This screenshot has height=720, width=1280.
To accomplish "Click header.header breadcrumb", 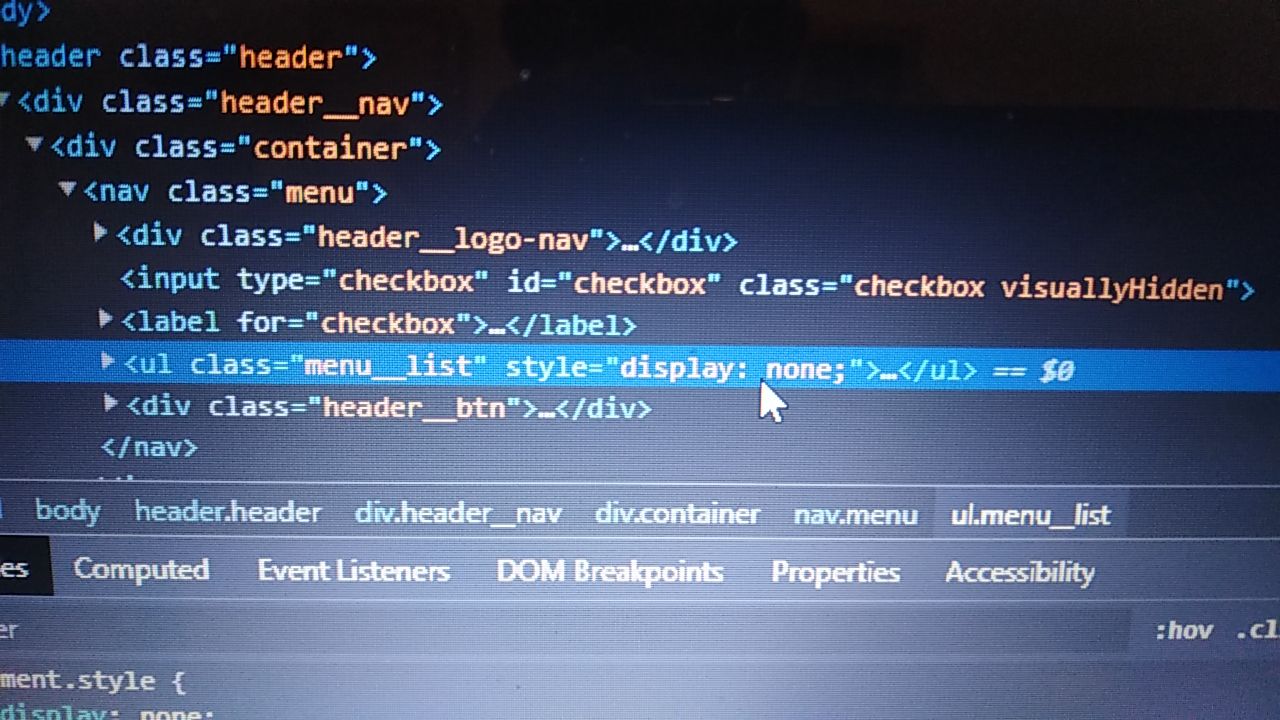I will 228,513.
